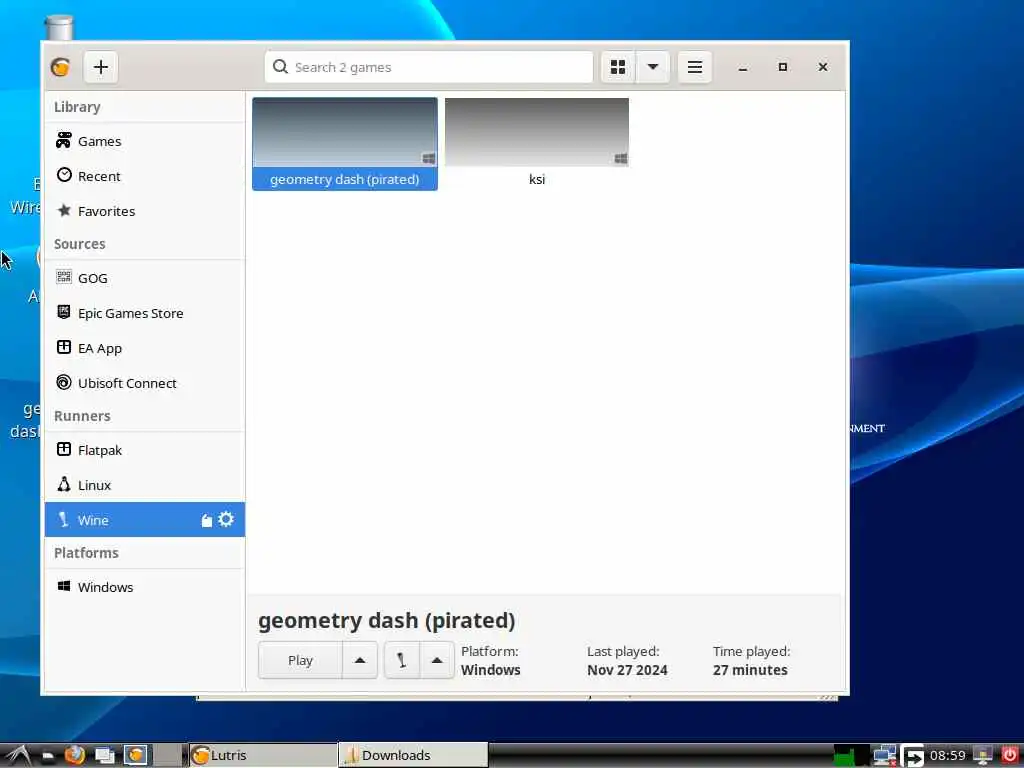Screen dimensions: 1024x768
Task: Click the 27 minutes time played value
Action: pyautogui.click(x=750, y=670)
